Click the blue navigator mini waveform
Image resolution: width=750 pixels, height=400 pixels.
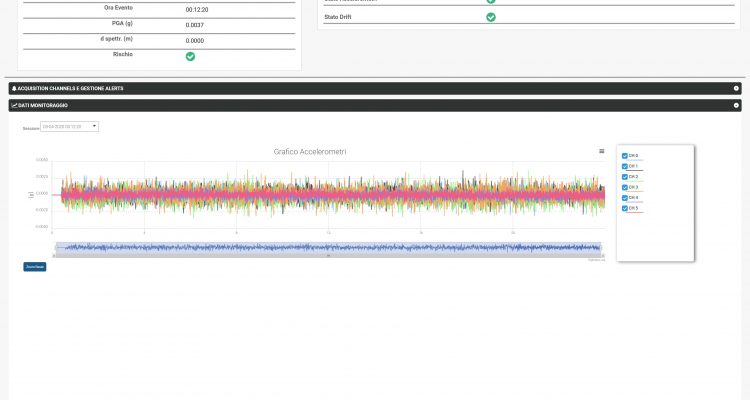[328, 247]
